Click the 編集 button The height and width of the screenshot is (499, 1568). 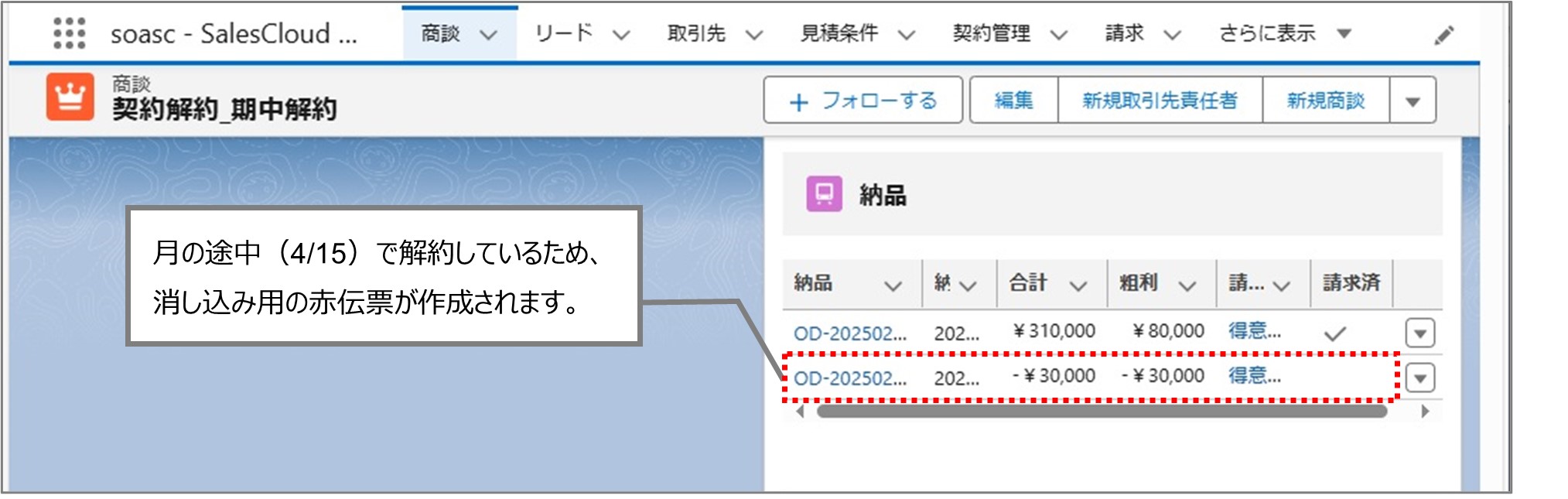tap(1014, 100)
